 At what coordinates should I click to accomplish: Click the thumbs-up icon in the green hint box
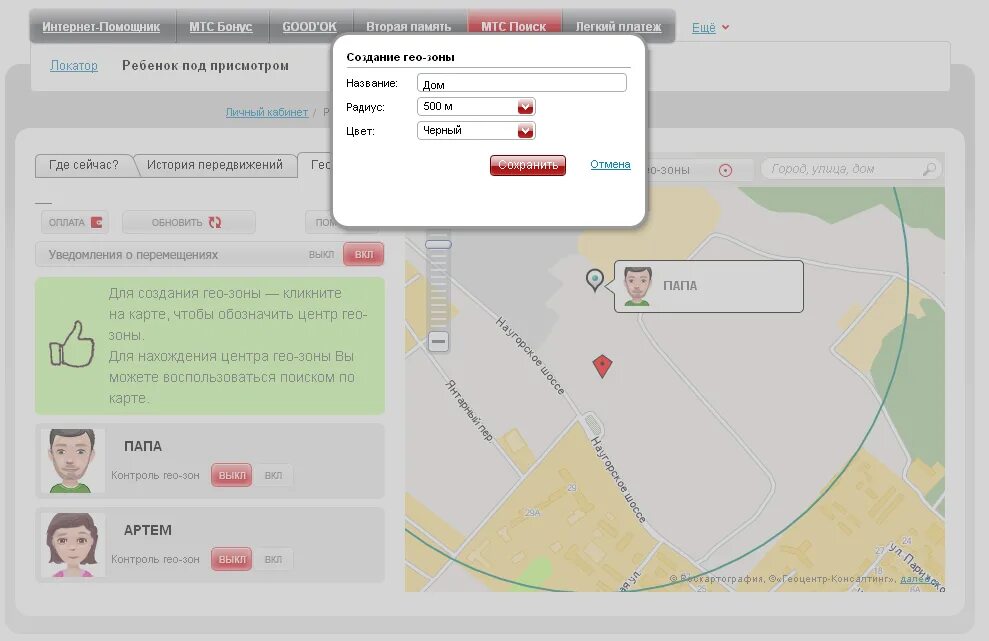[x=72, y=344]
